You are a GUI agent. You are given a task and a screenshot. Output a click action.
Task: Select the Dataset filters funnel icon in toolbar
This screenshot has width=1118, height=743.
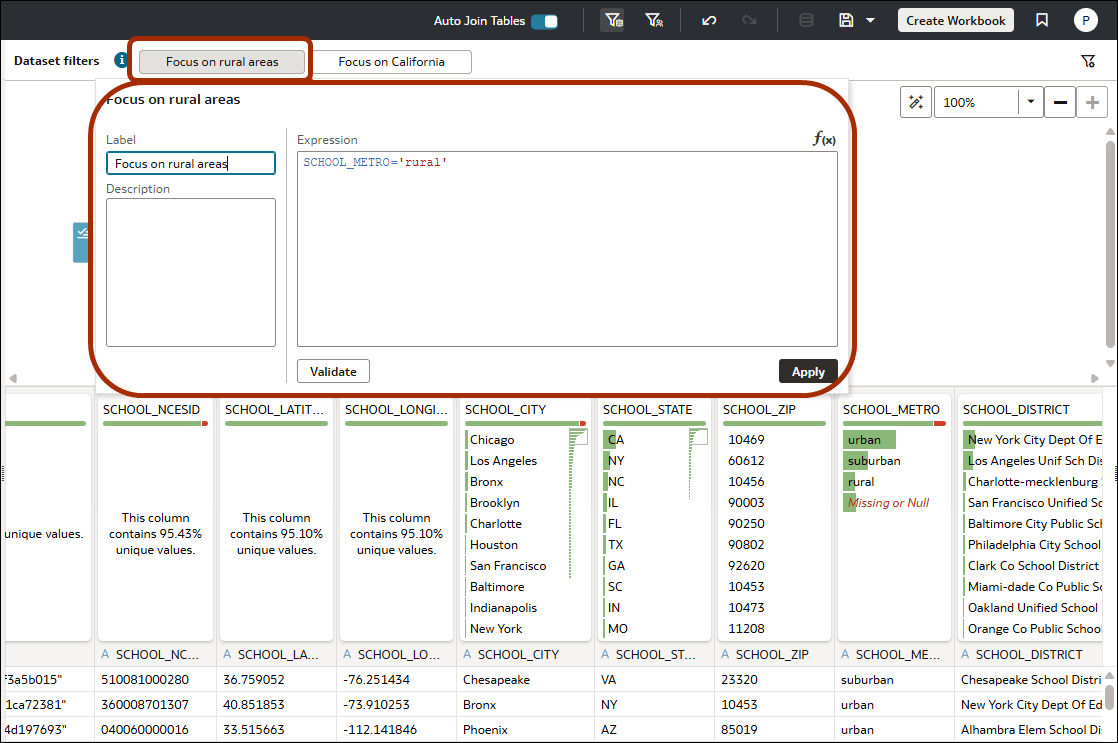point(612,20)
